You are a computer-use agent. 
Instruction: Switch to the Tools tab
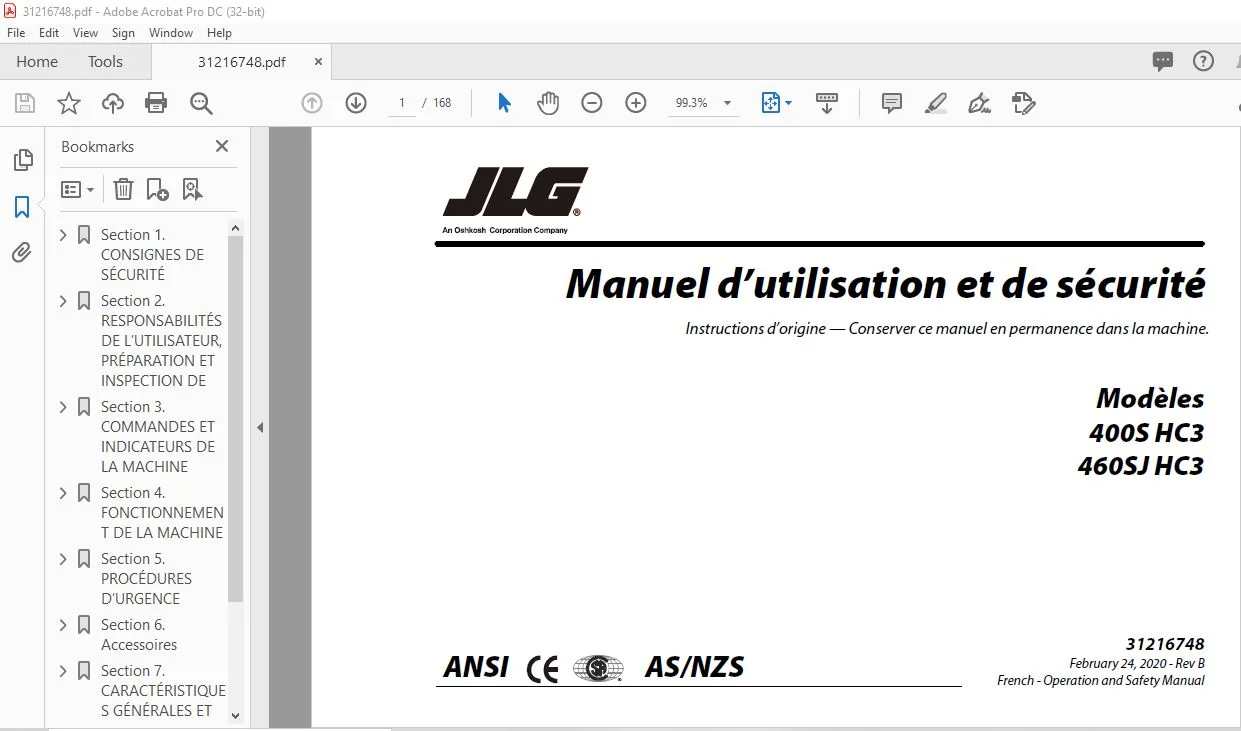tap(105, 61)
